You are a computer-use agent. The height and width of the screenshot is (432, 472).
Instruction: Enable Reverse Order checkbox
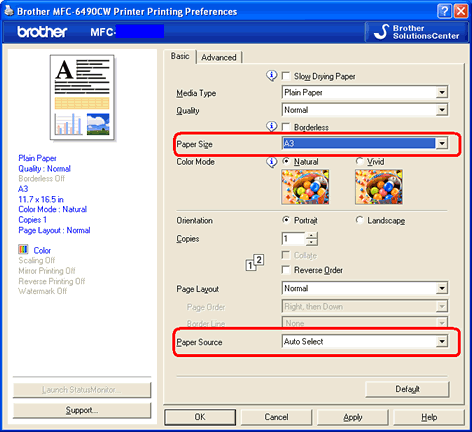286,270
